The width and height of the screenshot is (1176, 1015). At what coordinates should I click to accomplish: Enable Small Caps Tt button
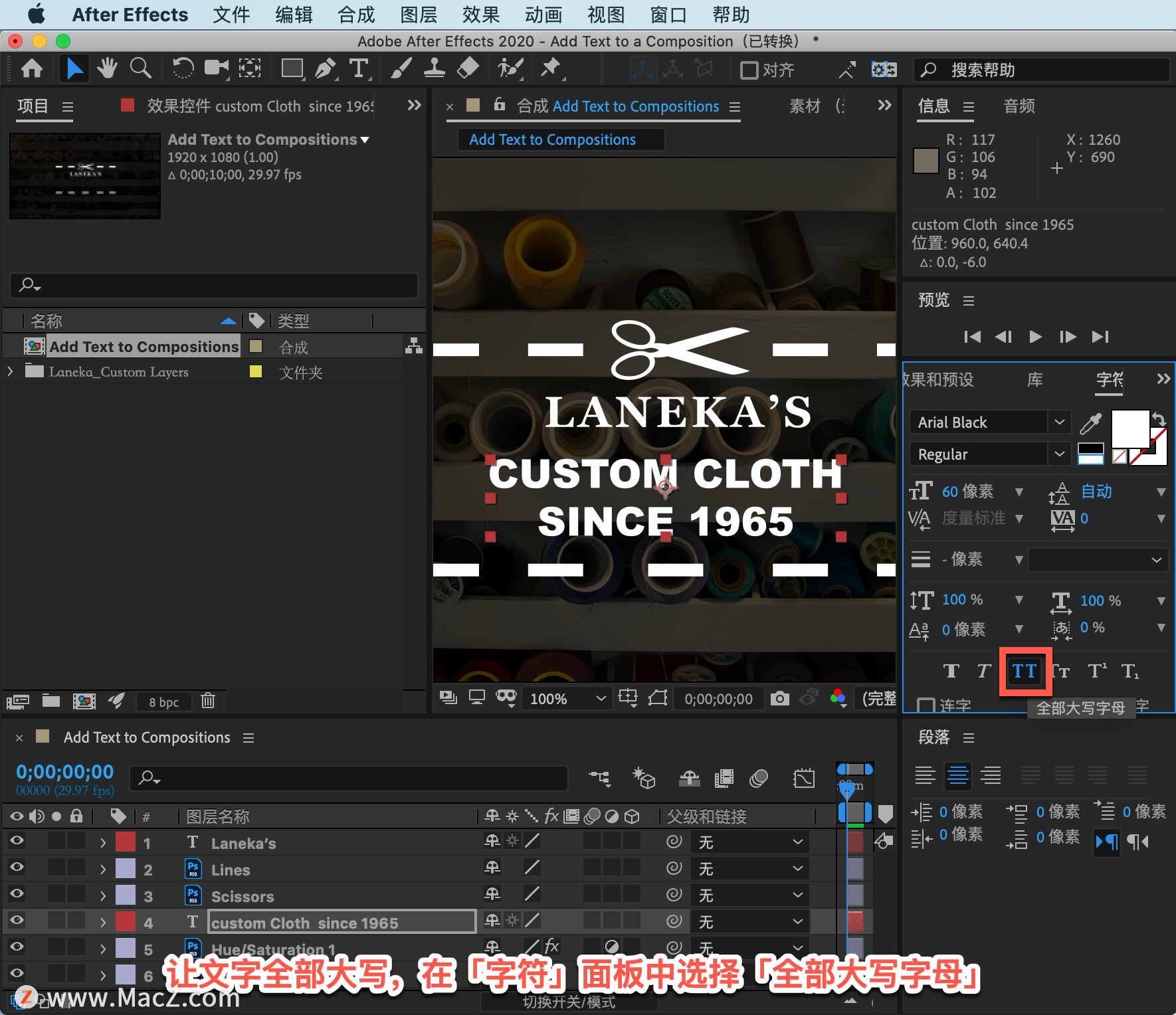[x=1061, y=671]
